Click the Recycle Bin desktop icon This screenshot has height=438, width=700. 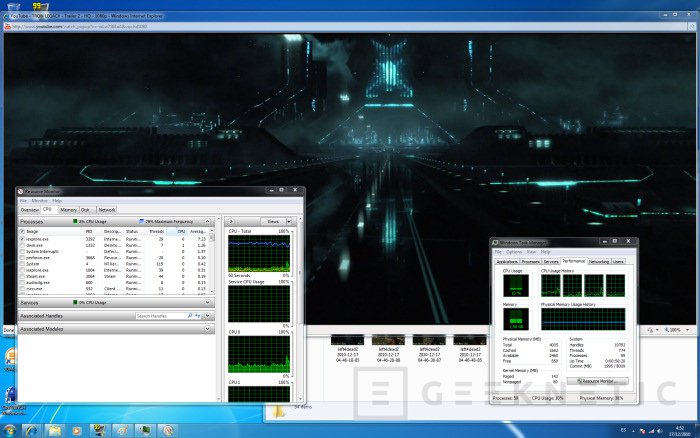click(14, 6)
